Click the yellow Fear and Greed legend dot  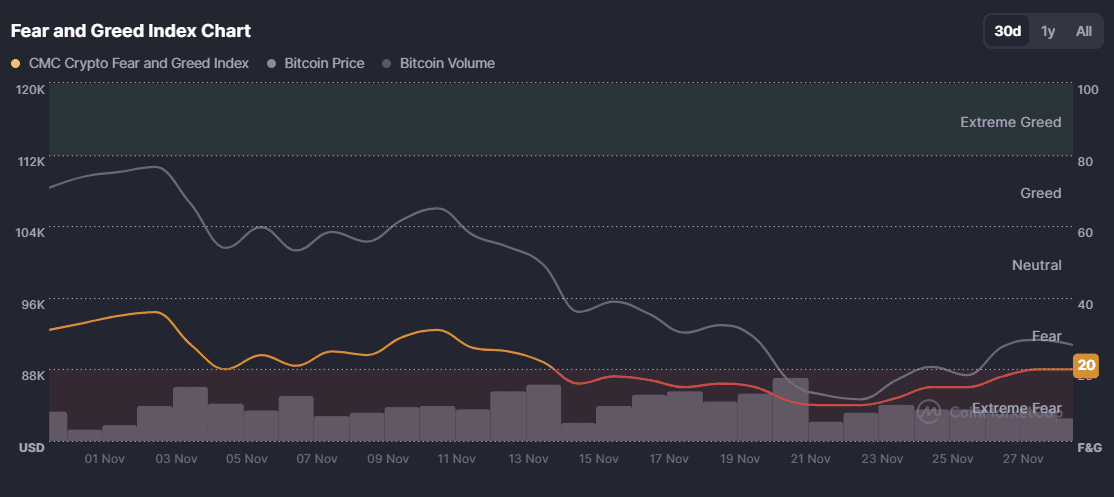(x=15, y=63)
